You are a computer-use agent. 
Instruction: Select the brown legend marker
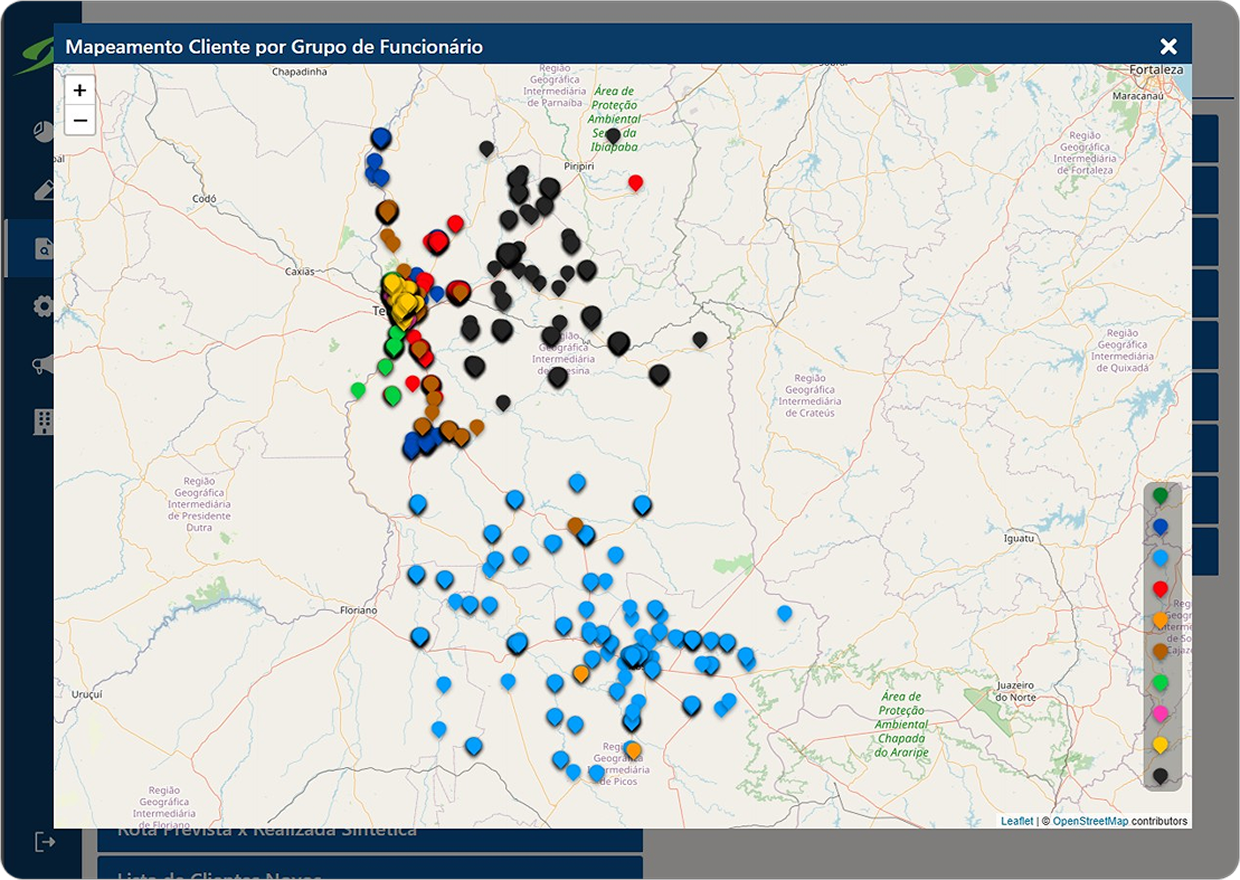(1160, 651)
